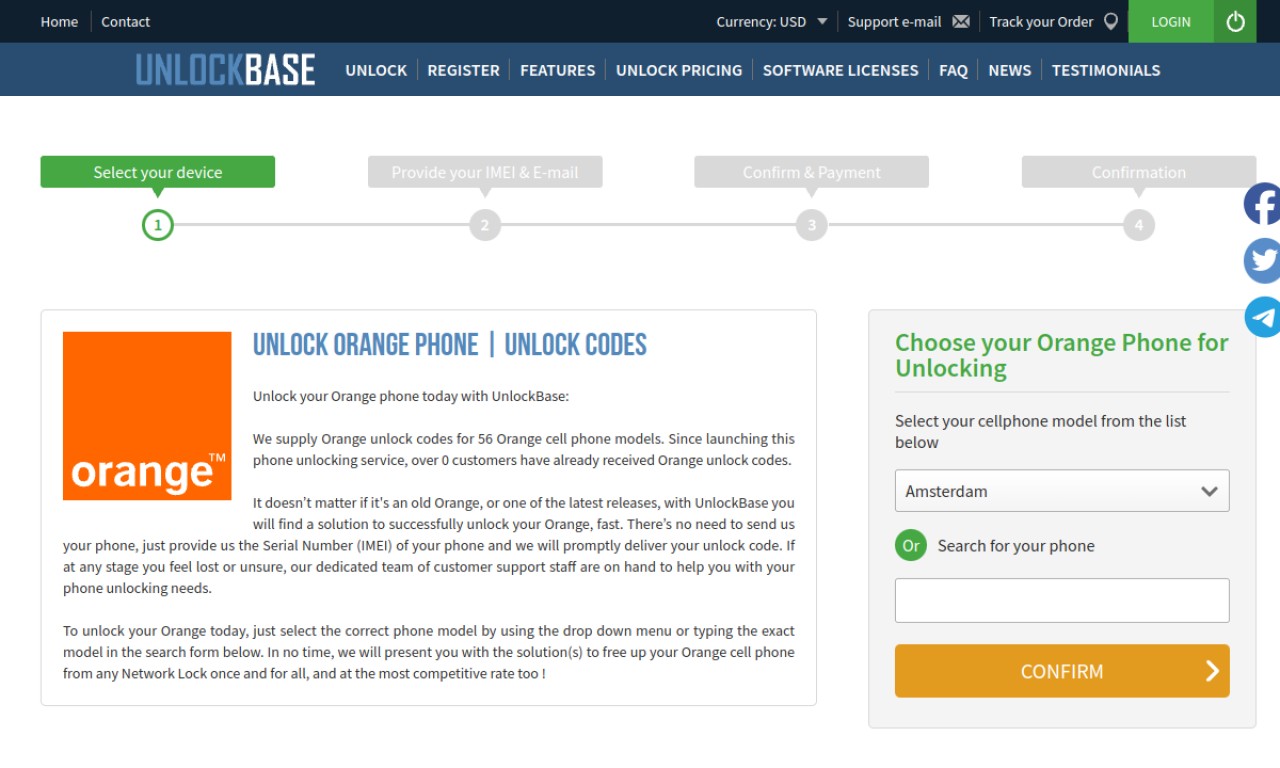
Task: Open the Software Licenses menu item
Action: 840,70
